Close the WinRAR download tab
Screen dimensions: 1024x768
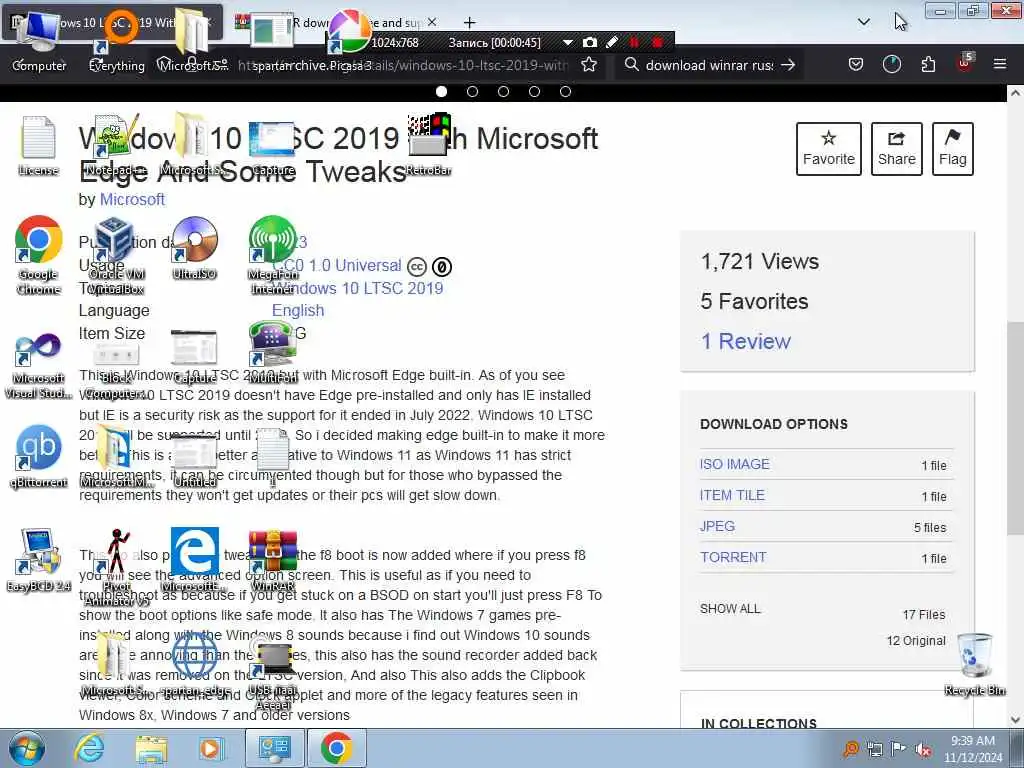click(432, 22)
